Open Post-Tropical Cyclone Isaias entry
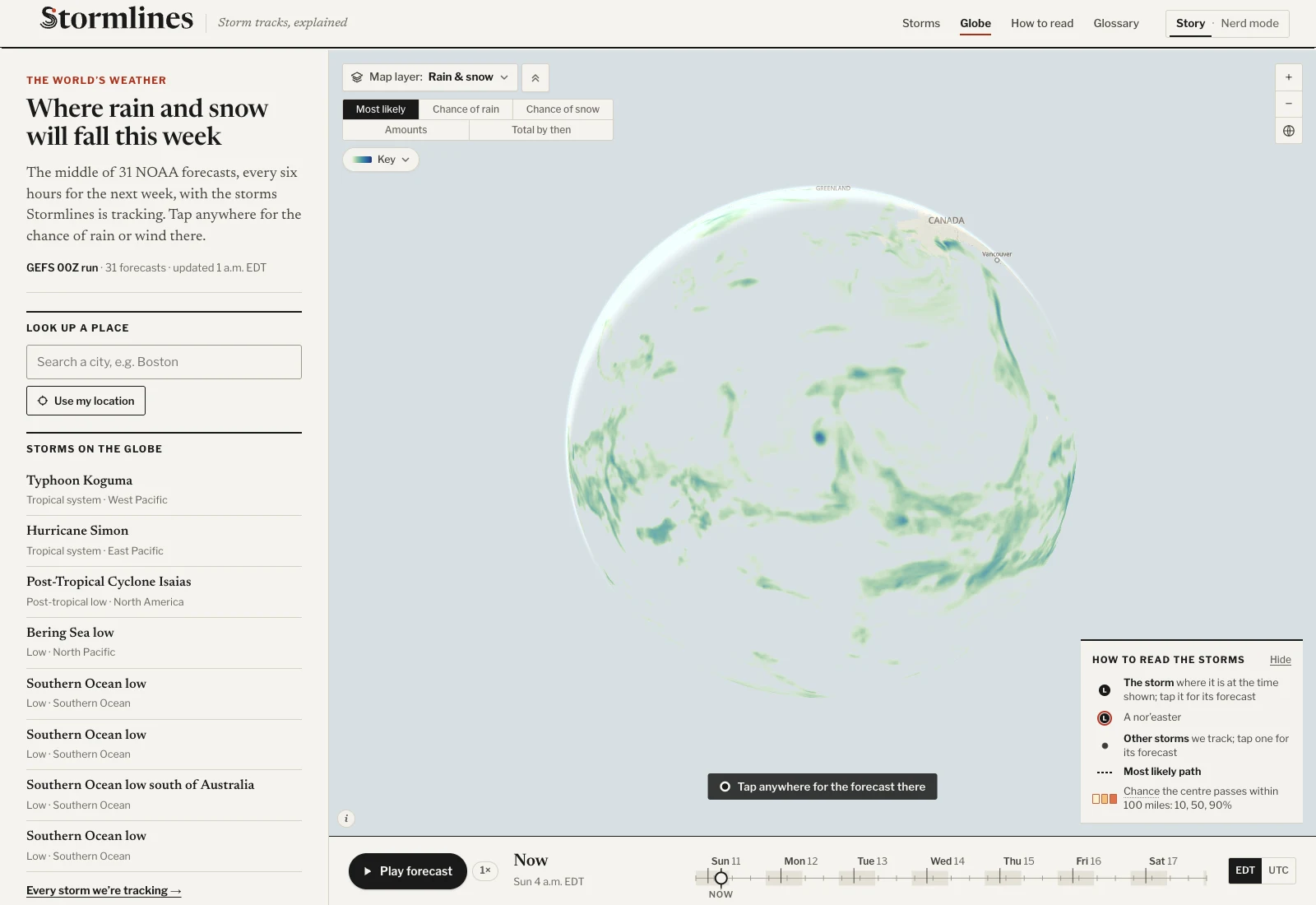1316x905 pixels. [x=164, y=592]
